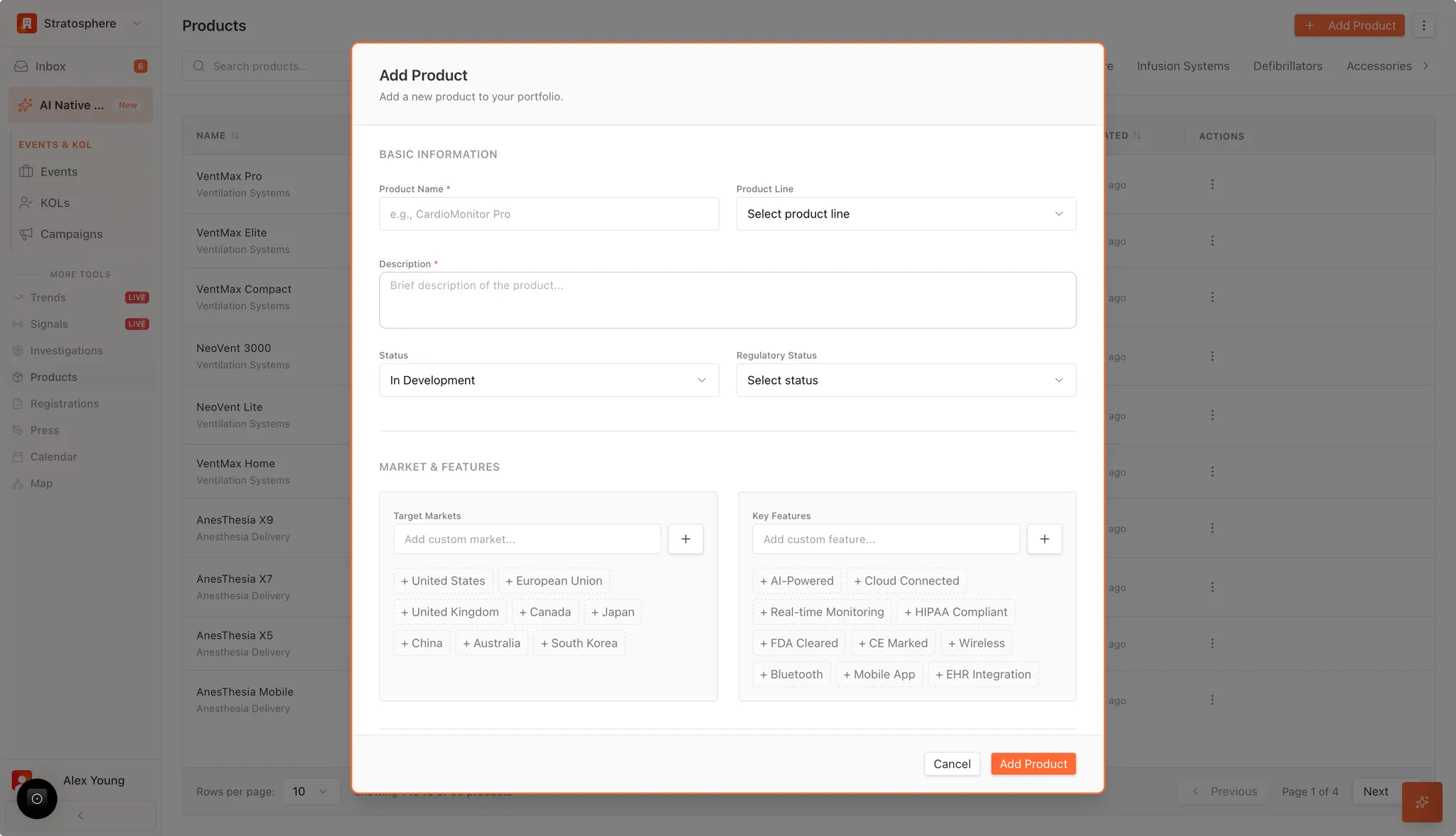Click the AI assistant sparkle icon bottom right
Screen dimensions: 1456x836
click(1422, 801)
